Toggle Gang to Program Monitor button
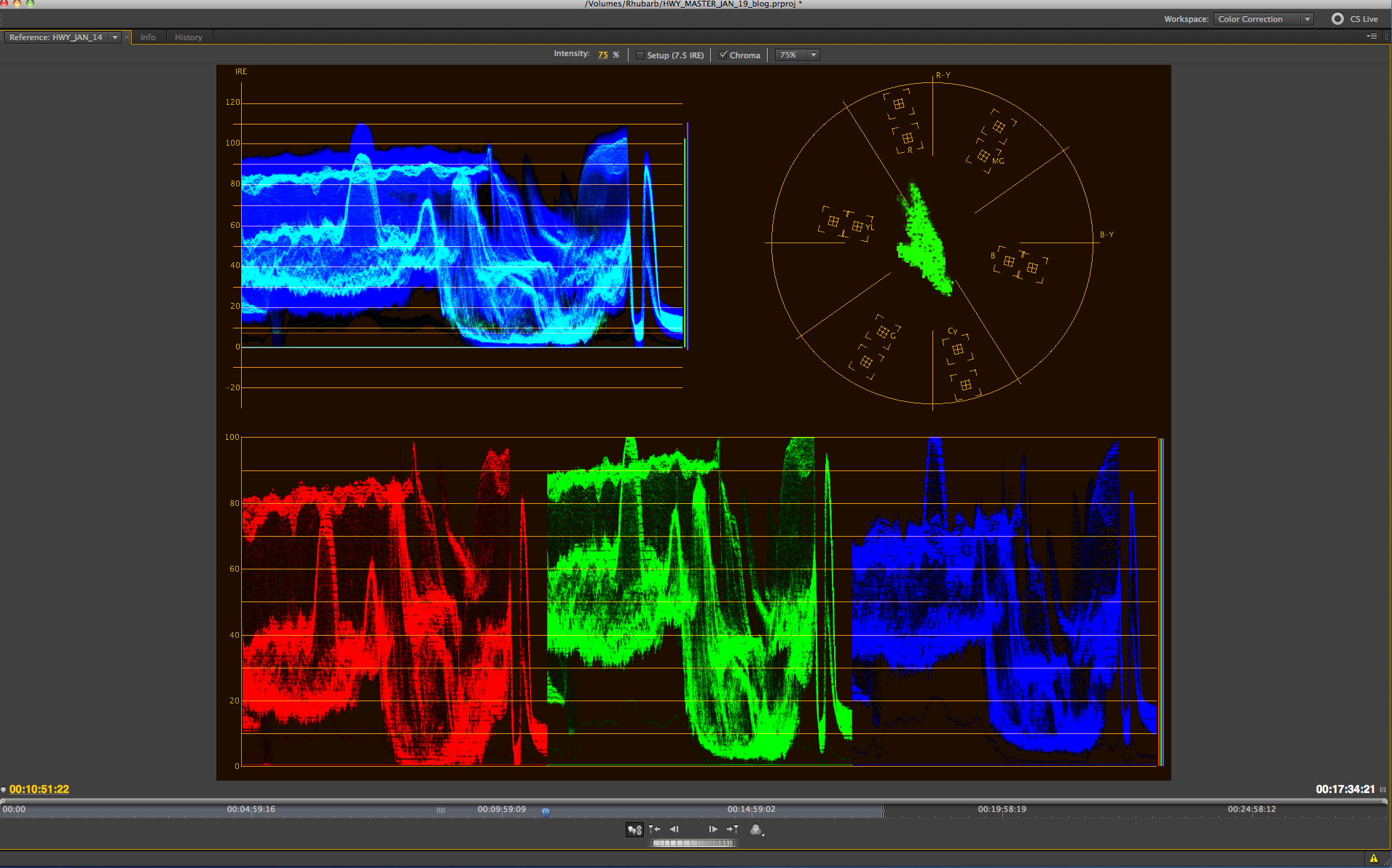1392x868 pixels. [634, 829]
